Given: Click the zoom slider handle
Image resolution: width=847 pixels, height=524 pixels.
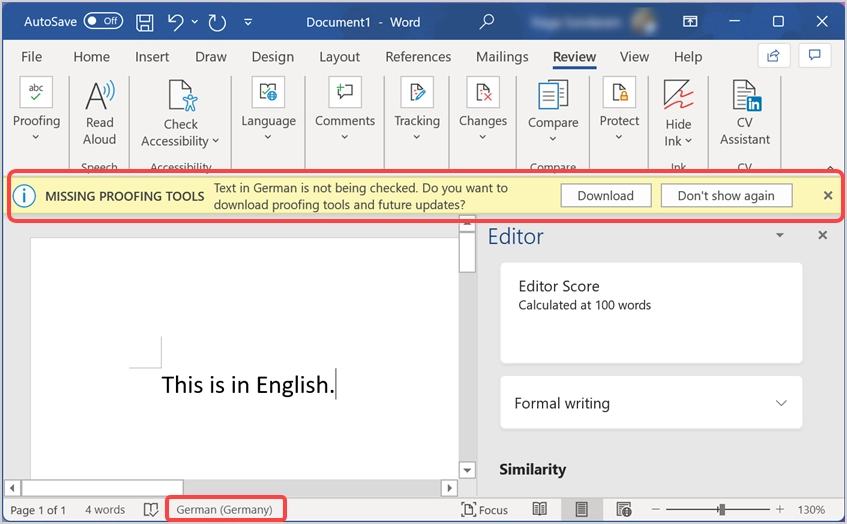Looking at the screenshot, I should click(721, 509).
